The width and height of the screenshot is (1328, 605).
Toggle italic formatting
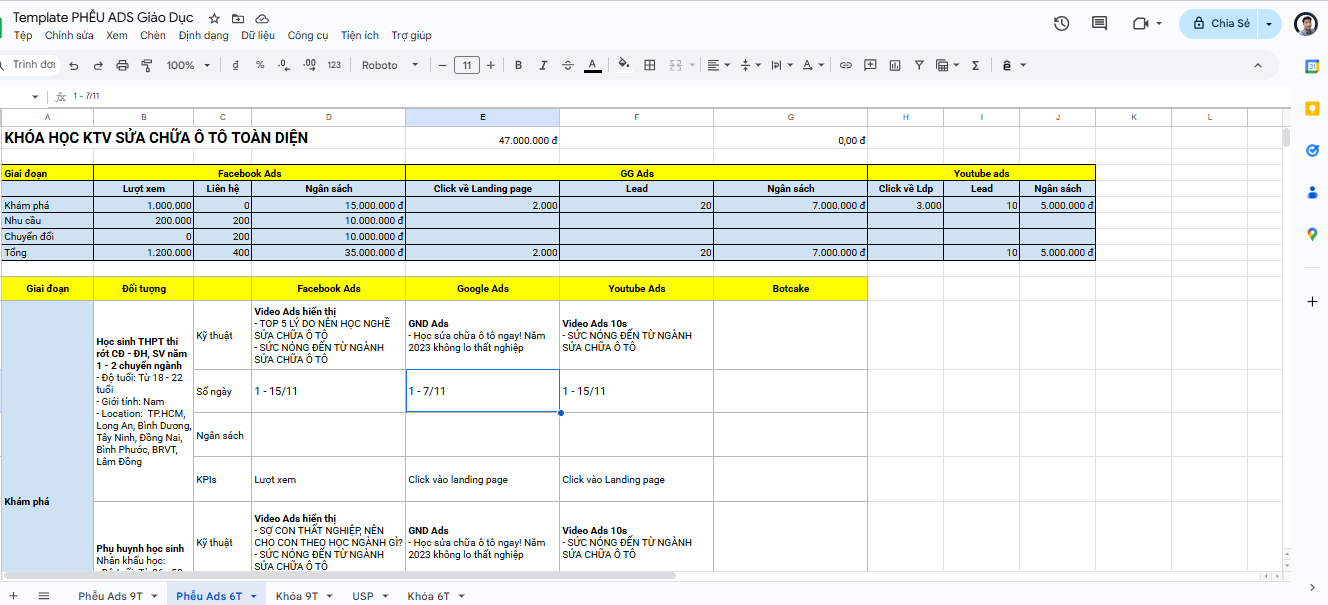[x=543, y=65]
